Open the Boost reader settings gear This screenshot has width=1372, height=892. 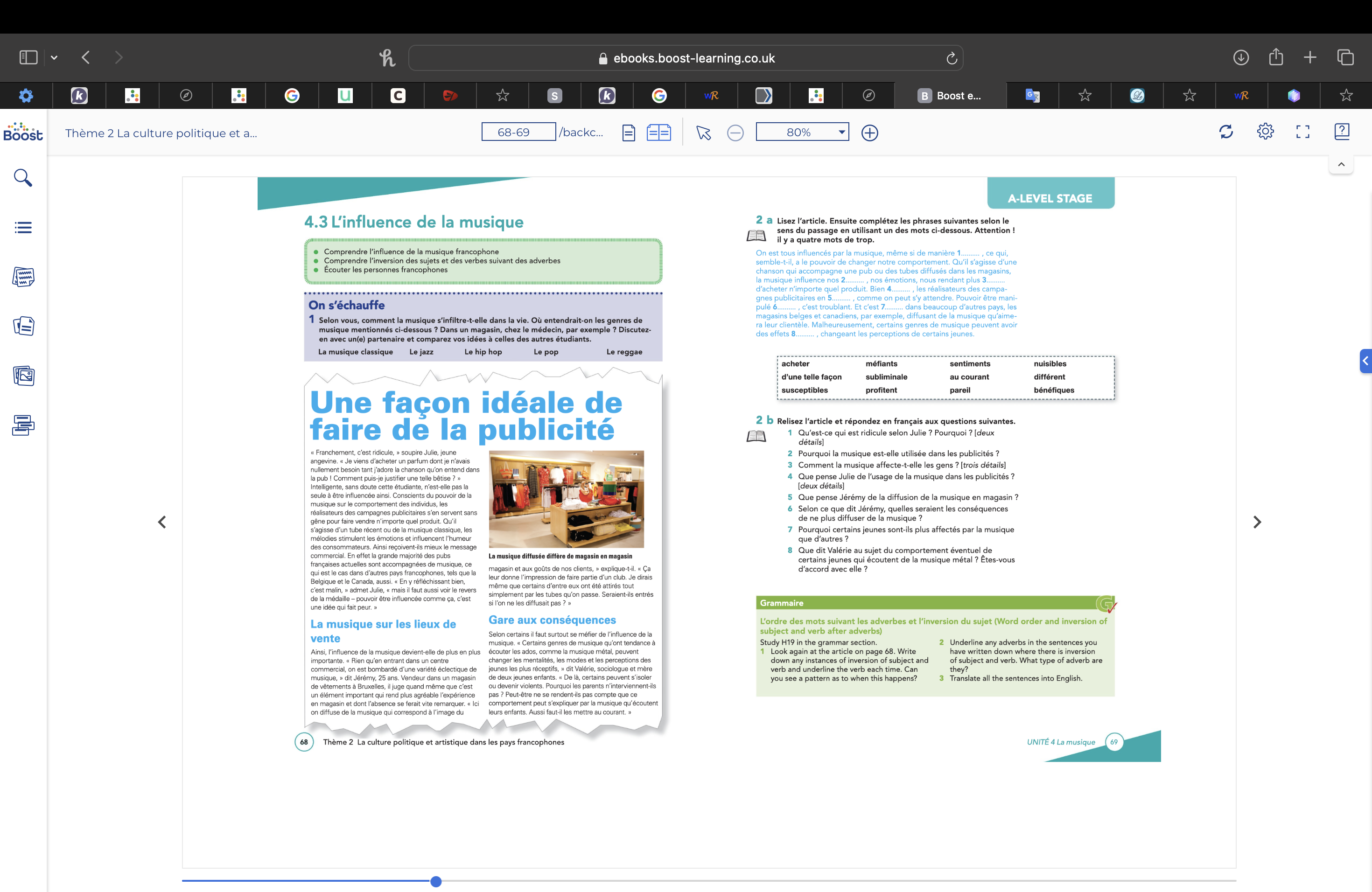tap(1265, 132)
